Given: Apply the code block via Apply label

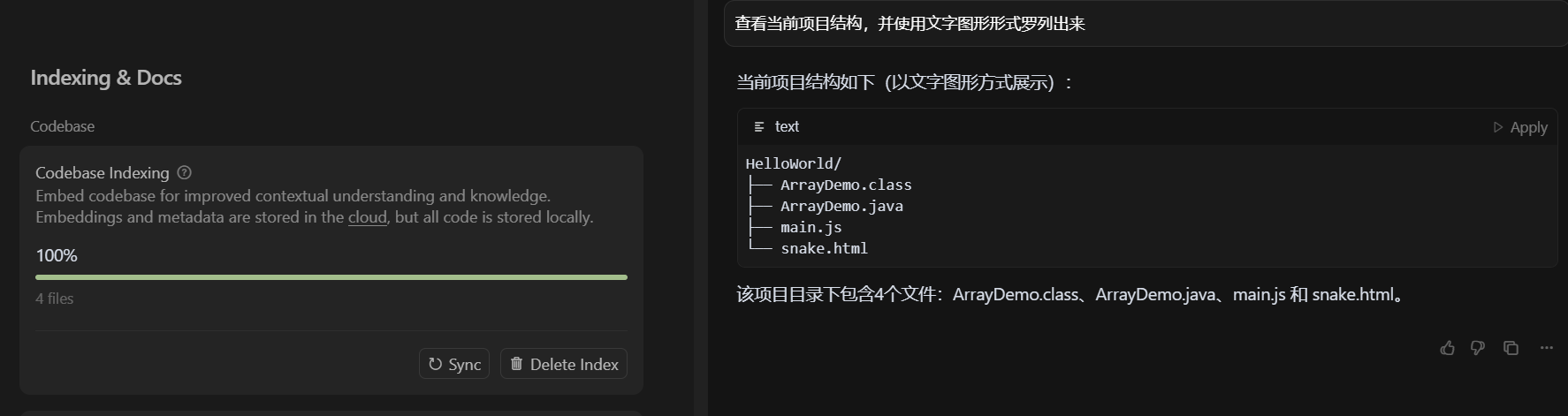Looking at the screenshot, I should [x=1528, y=127].
